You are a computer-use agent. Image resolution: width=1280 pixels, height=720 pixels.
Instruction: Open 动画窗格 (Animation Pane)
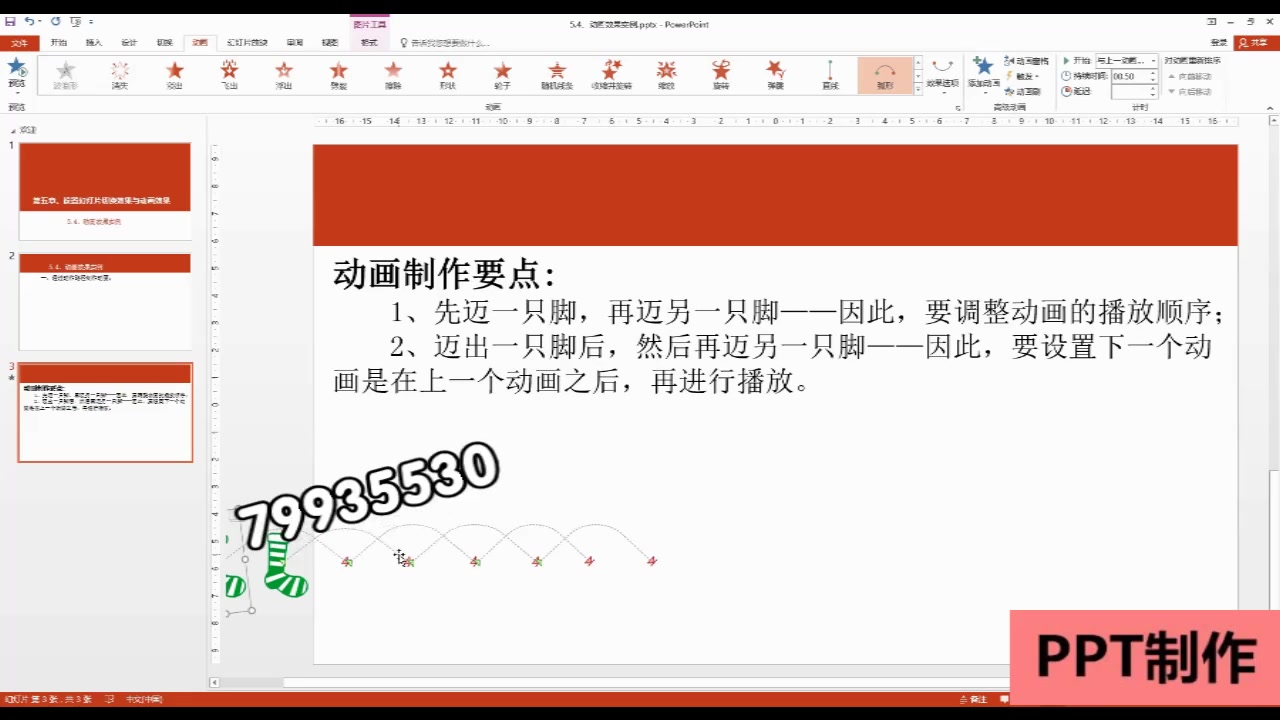point(1027,62)
